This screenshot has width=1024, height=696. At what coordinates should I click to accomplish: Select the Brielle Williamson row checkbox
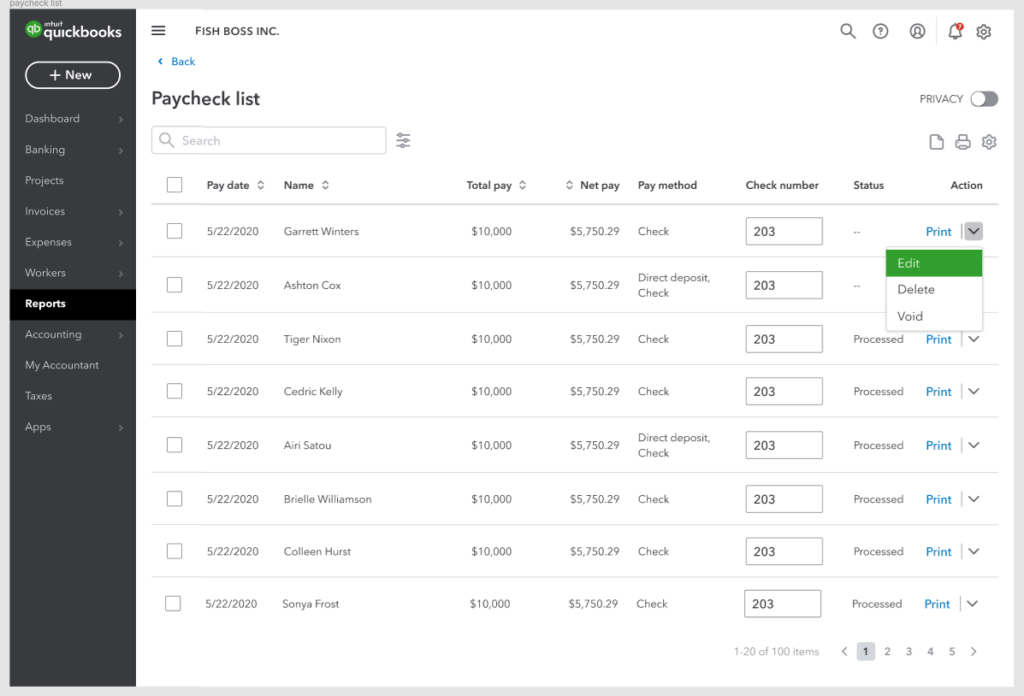pos(174,499)
